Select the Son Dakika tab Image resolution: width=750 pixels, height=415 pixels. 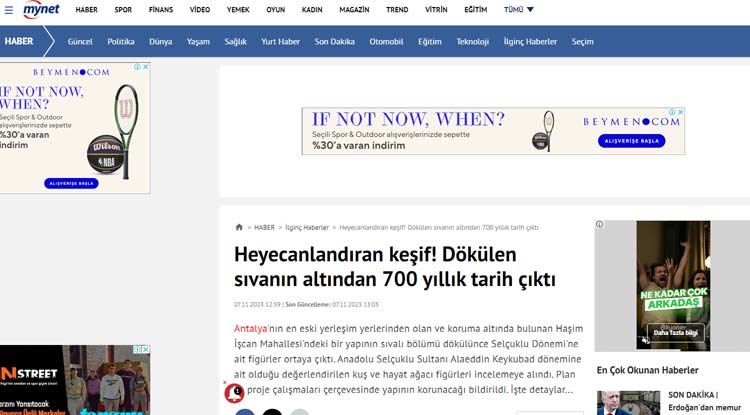pos(335,42)
